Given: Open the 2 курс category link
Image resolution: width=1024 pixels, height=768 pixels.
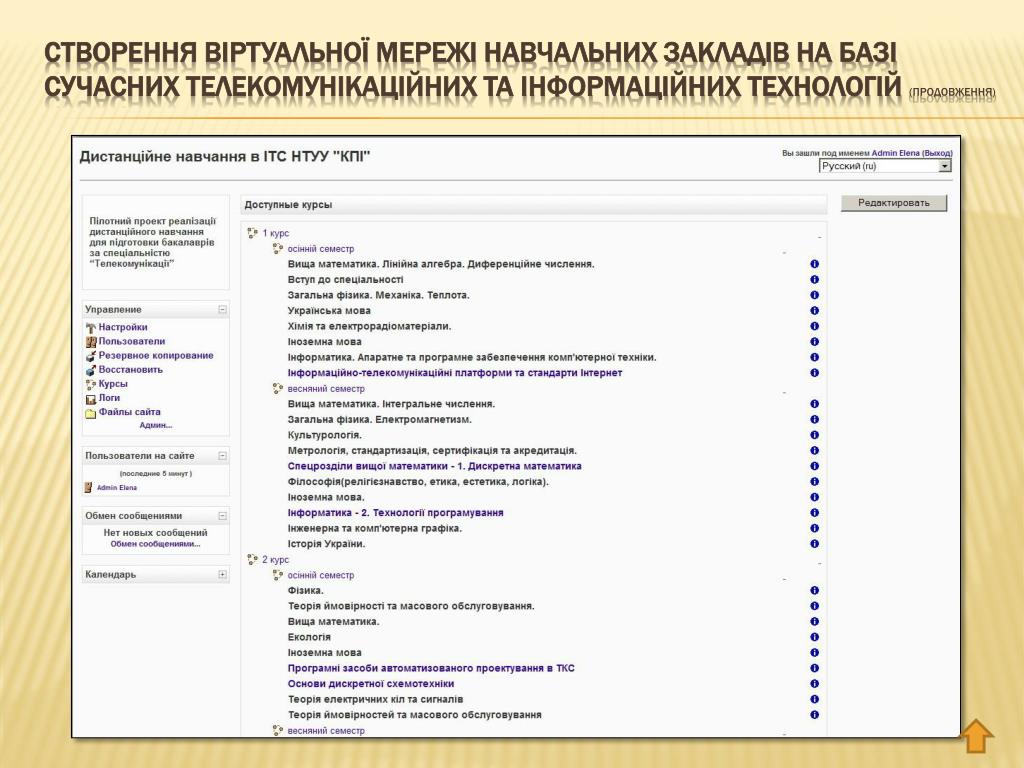Looking at the screenshot, I should click(276, 560).
